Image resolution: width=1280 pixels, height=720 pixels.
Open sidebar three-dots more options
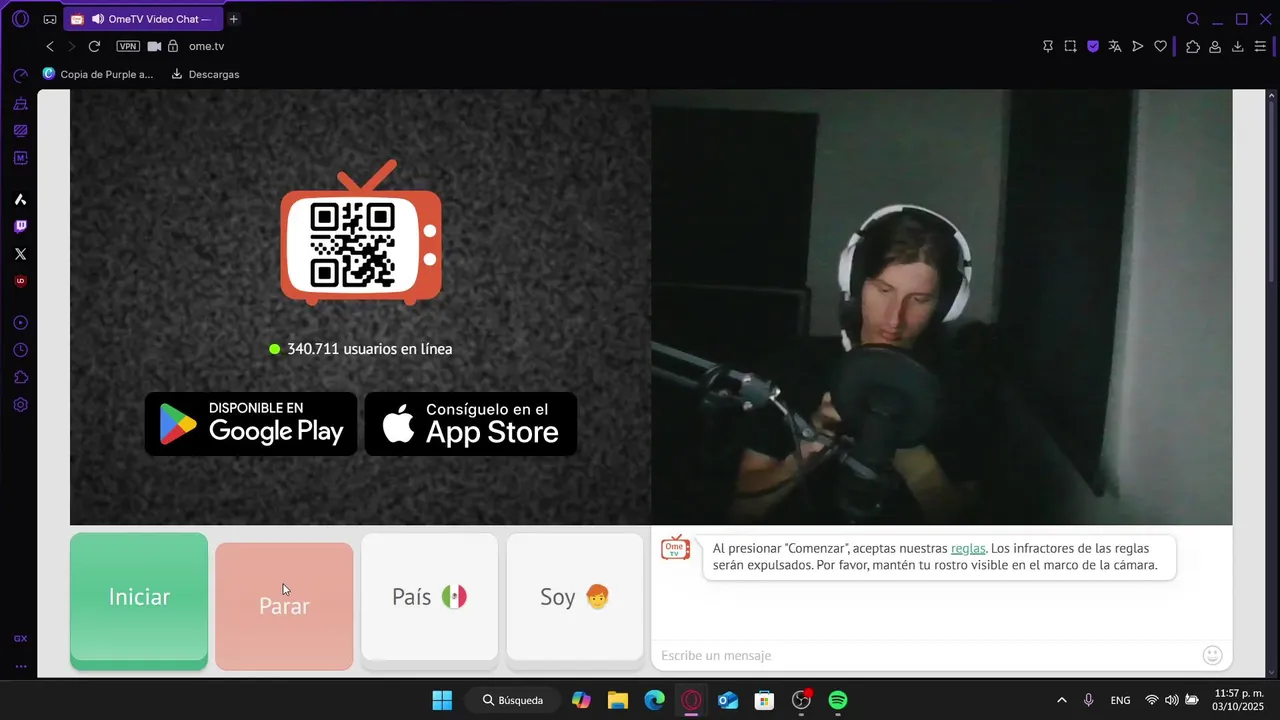[20, 666]
